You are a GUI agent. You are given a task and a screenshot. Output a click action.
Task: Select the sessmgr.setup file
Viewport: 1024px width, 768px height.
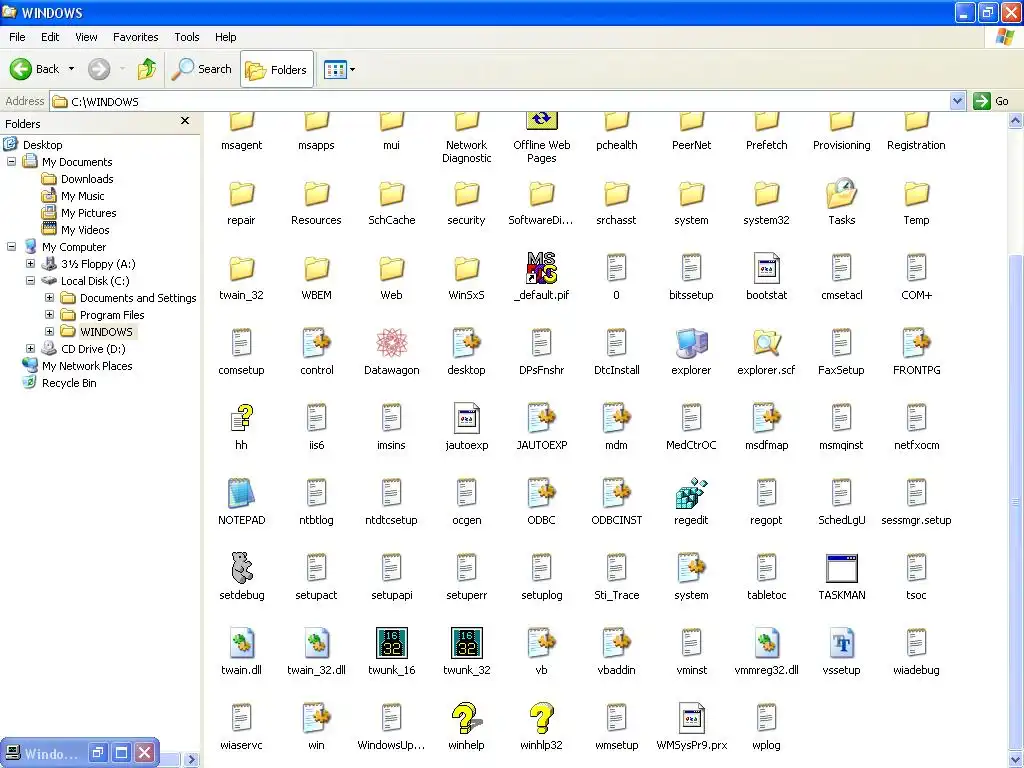tap(916, 501)
